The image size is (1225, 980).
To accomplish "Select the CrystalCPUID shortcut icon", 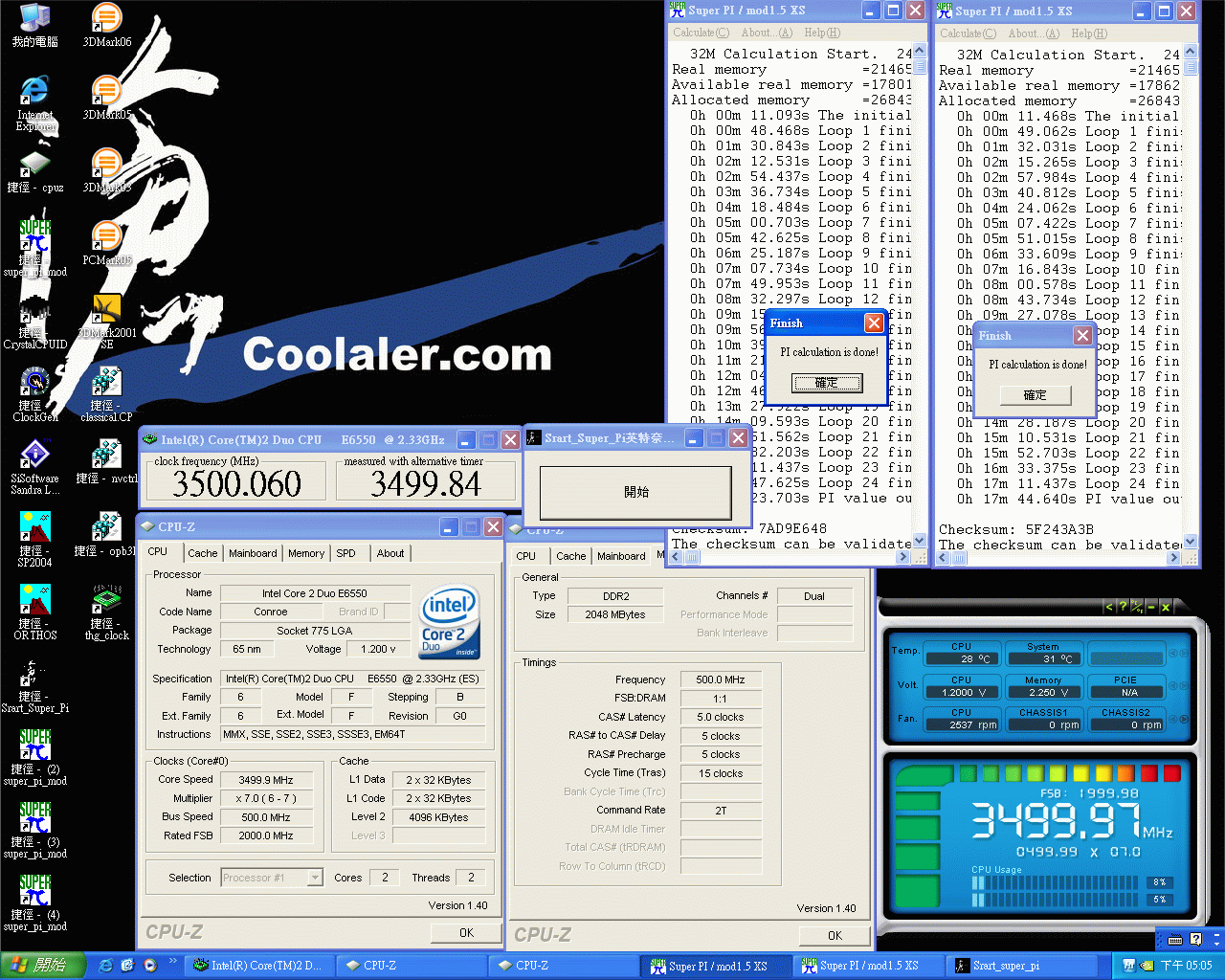I will coord(34,322).
